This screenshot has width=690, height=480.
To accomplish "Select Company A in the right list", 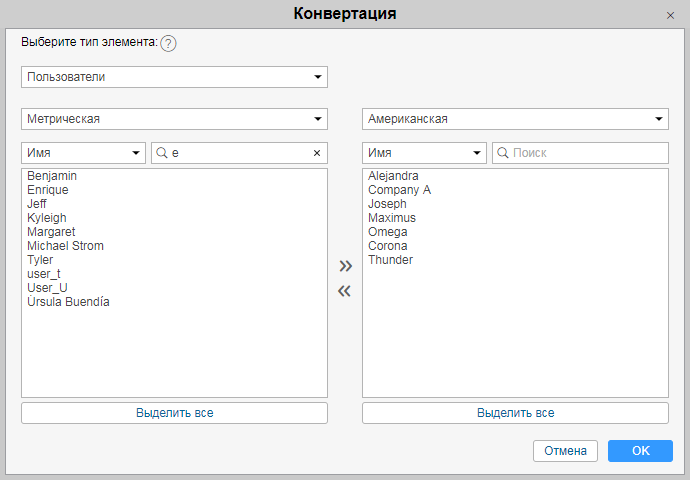I will [x=399, y=190].
